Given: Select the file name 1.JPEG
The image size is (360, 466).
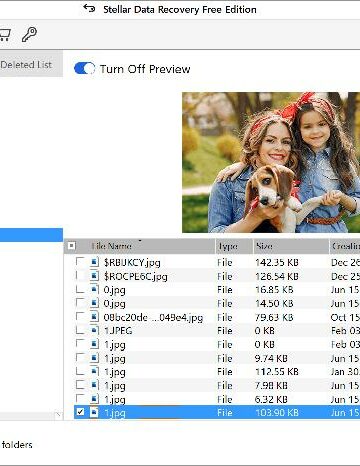Looking at the screenshot, I should tap(118, 331).
